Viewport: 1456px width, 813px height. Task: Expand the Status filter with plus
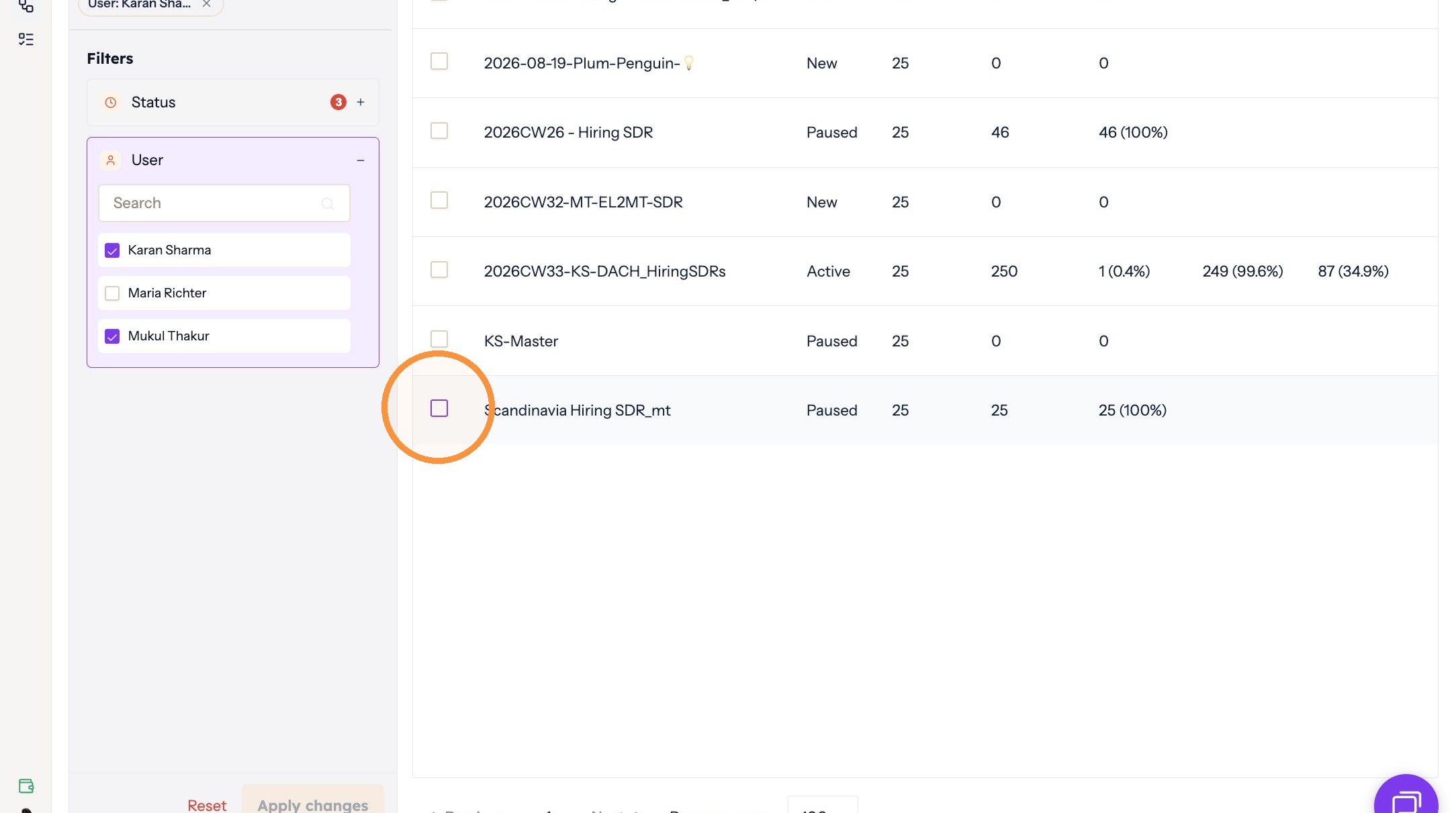pos(361,102)
